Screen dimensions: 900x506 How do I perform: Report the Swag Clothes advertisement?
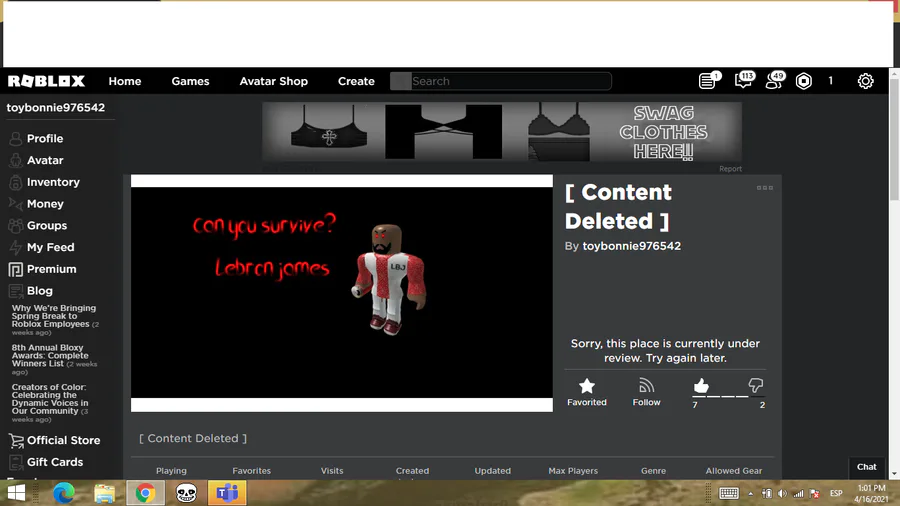coord(730,169)
